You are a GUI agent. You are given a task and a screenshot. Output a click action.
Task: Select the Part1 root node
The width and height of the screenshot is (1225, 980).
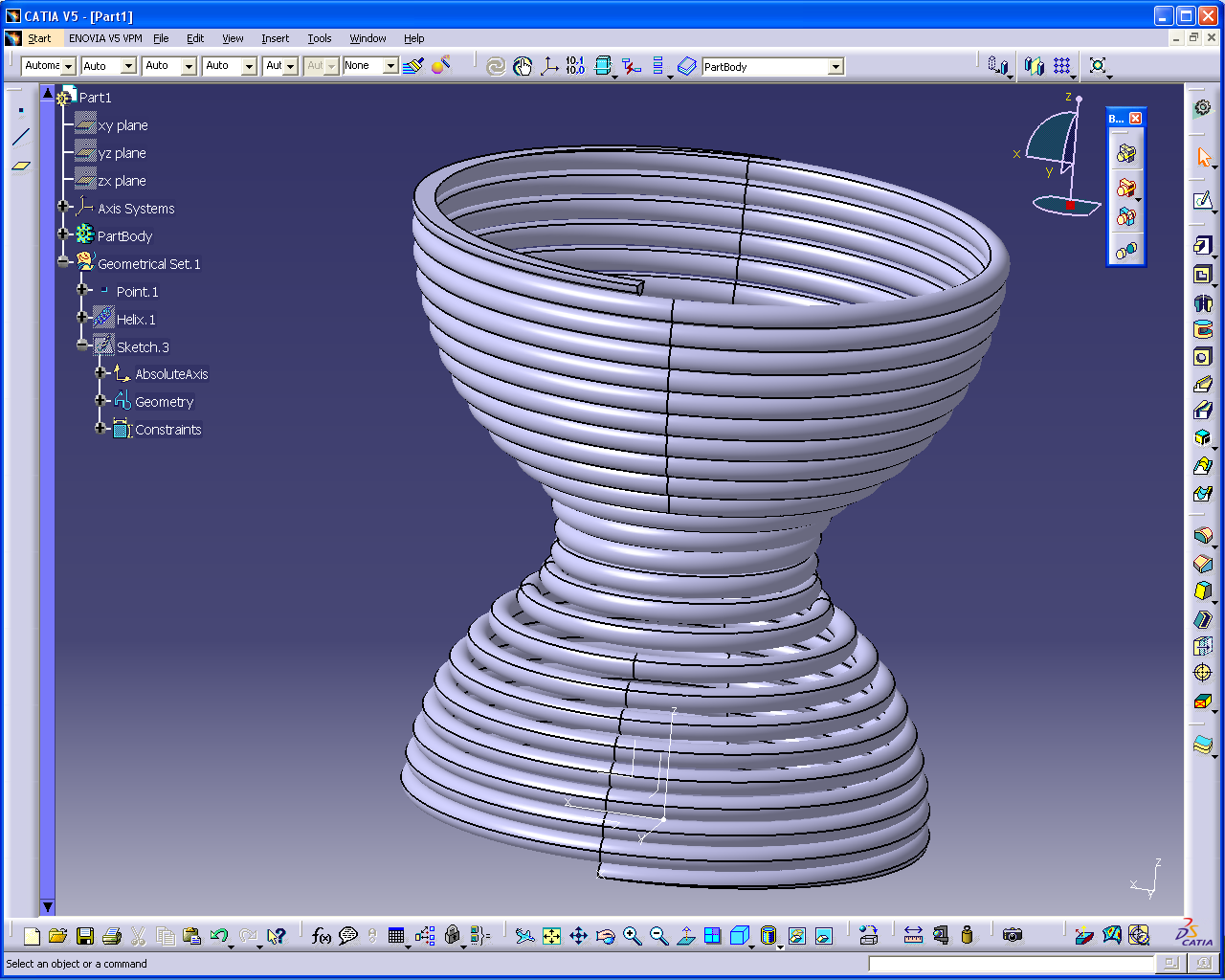click(x=95, y=98)
